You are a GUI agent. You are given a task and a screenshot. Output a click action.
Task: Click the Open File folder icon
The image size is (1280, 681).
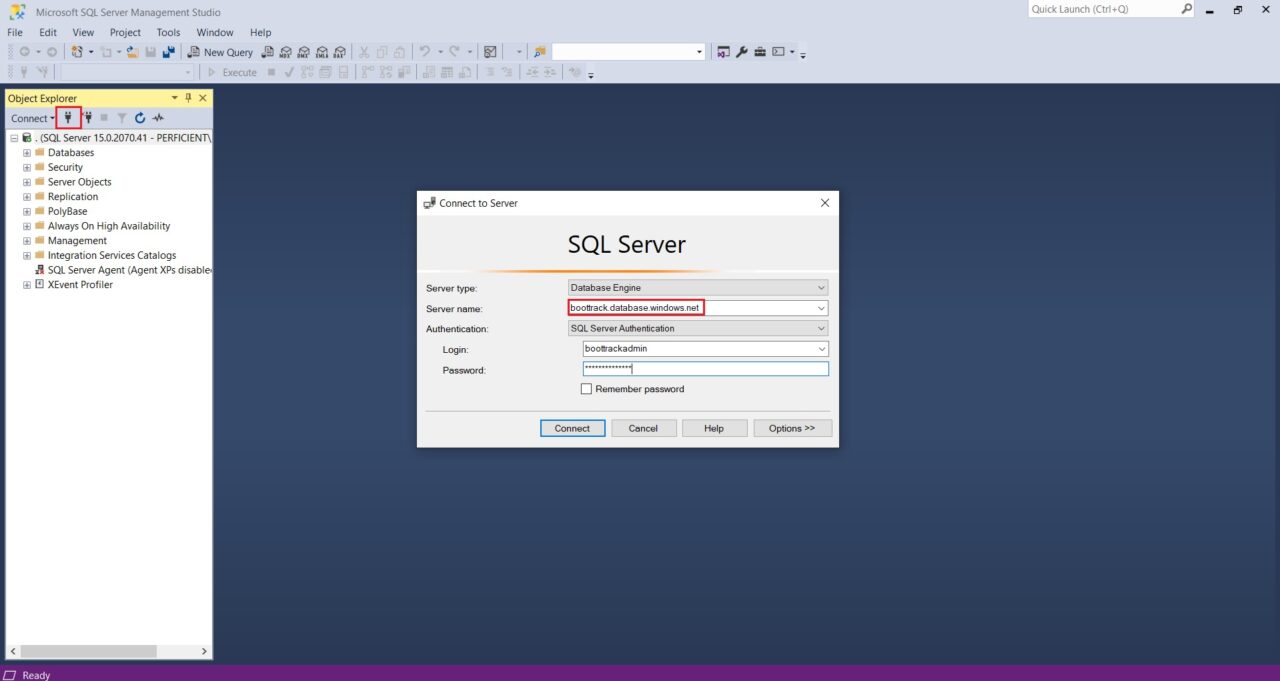click(132, 52)
